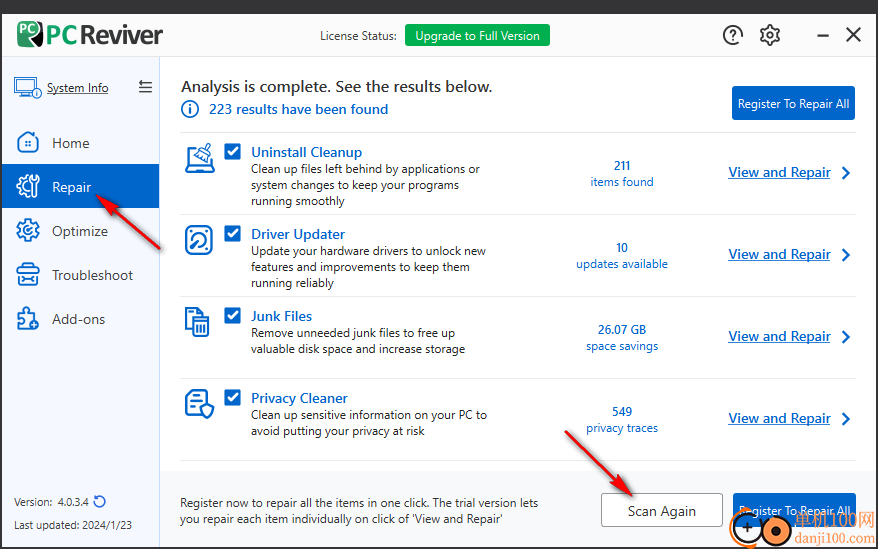Click 'Last updated: 2024/1/23' text
Screen dimensions: 878x549
coord(73,525)
